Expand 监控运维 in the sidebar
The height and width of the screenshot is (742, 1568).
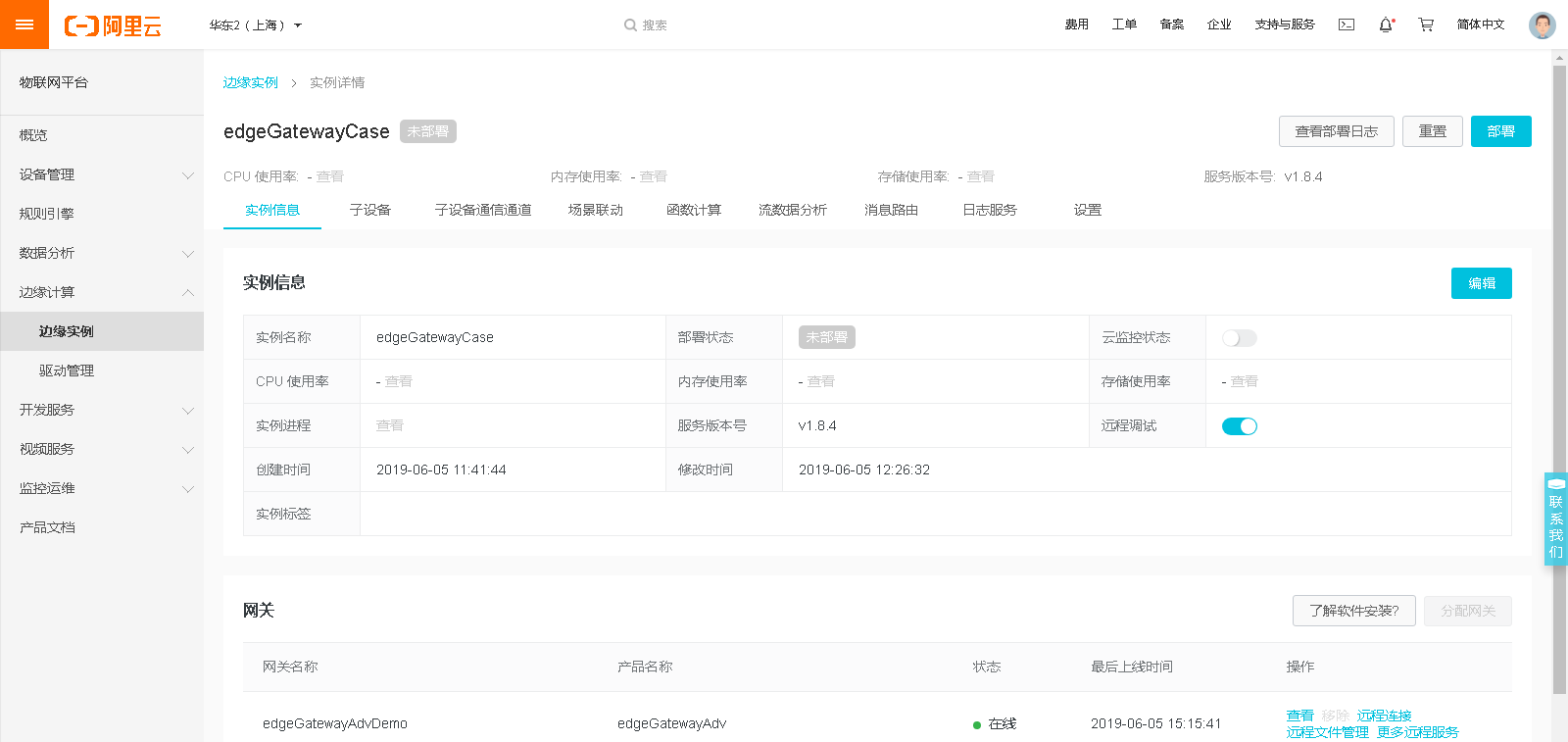coord(102,488)
